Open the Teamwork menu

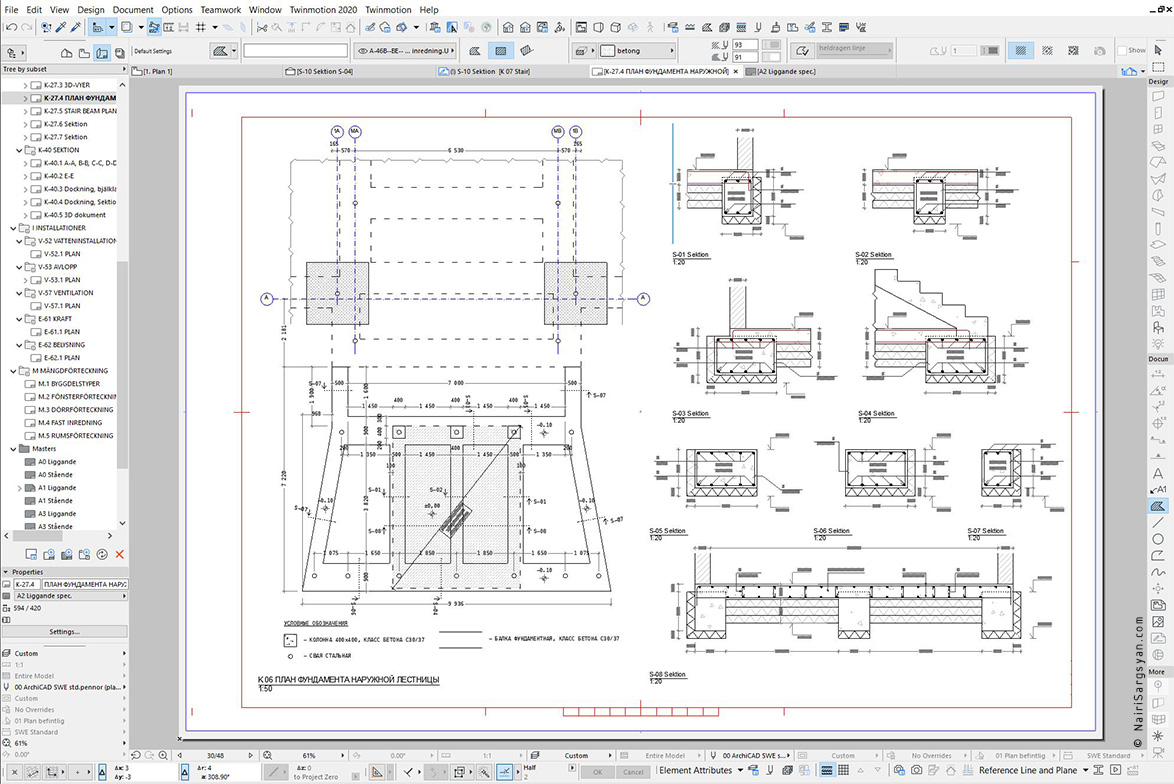(220, 10)
